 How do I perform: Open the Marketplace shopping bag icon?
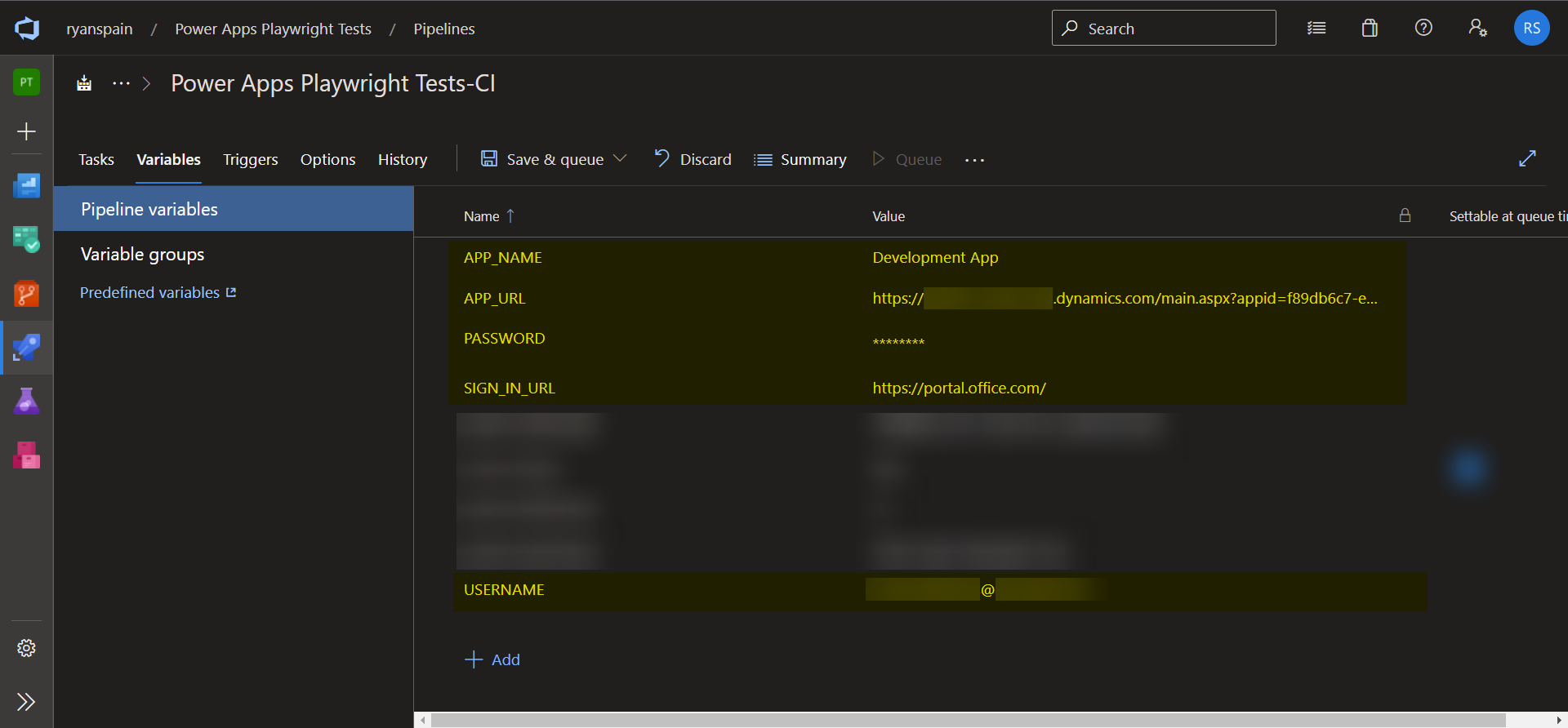[x=1370, y=29]
